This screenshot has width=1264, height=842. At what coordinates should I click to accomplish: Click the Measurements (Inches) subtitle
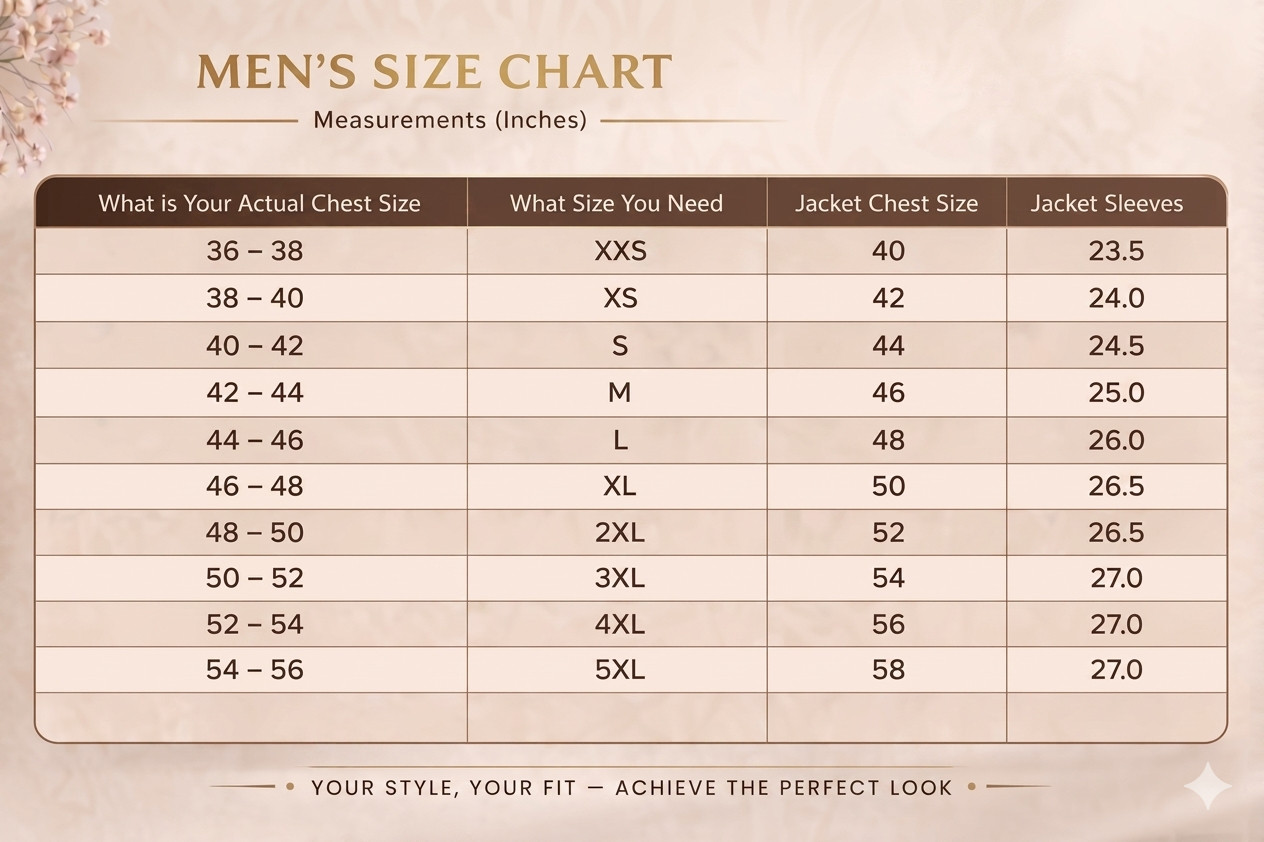point(450,120)
